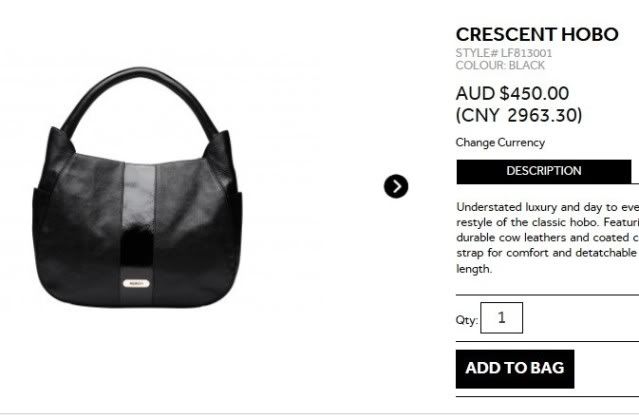Click the "restyle of the classic hobo" line
The height and width of the screenshot is (419, 639).
click(x=547, y=223)
